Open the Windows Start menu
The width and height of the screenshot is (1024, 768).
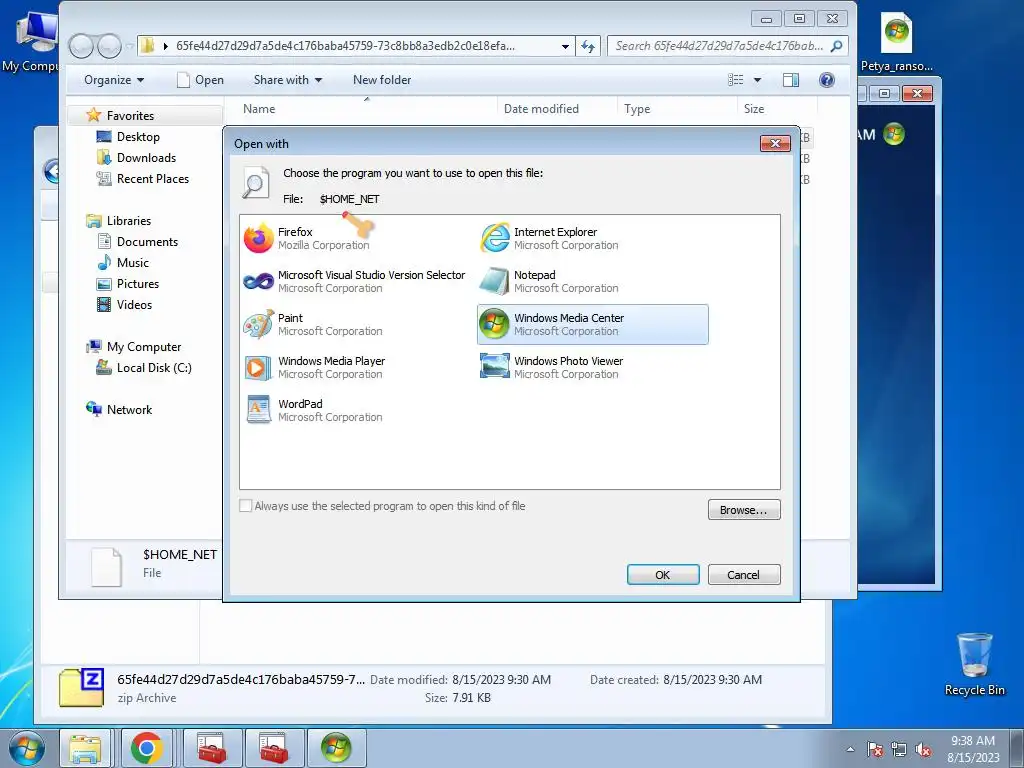coord(27,748)
